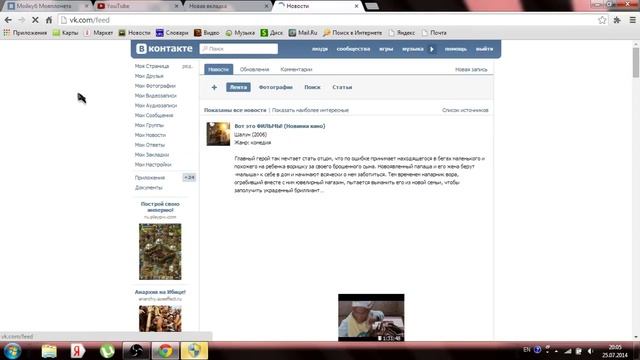Open Поиск в Интернете bookmark
640x360 pixels.
point(352,33)
